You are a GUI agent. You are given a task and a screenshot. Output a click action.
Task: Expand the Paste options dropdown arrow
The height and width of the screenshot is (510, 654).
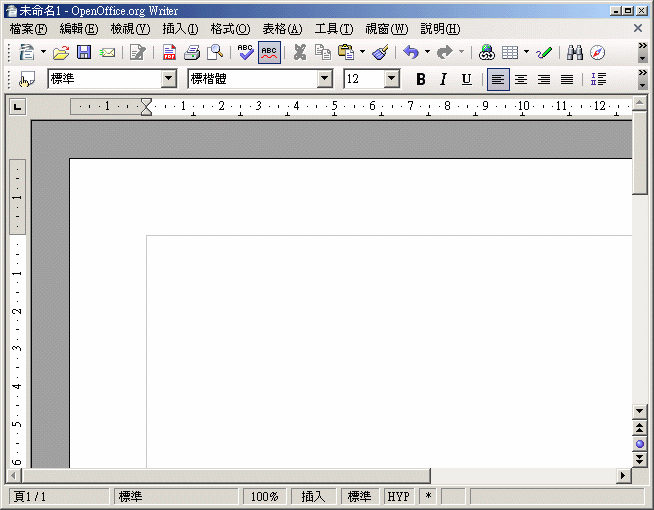pyautogui.click(x=362, y=53)
